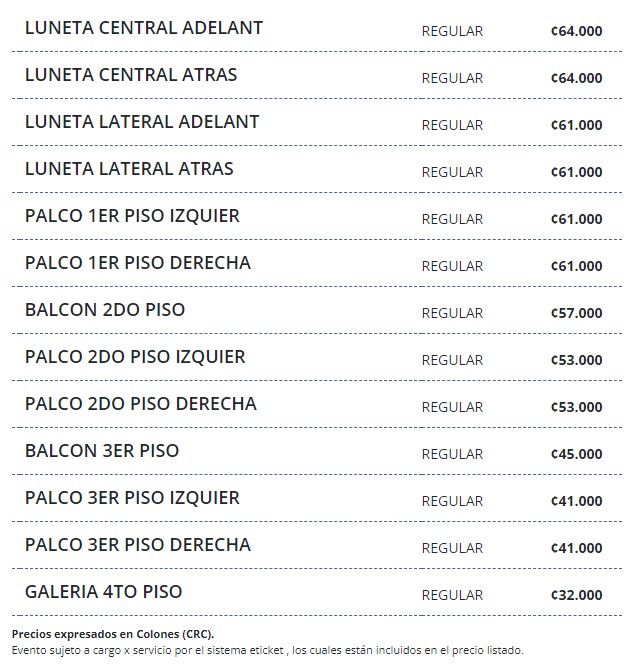The width and height of the screenshot is (631, 672).
Task: Click LUNETA CENTRAL ATRAS seating row
Action: coord(131,75)
